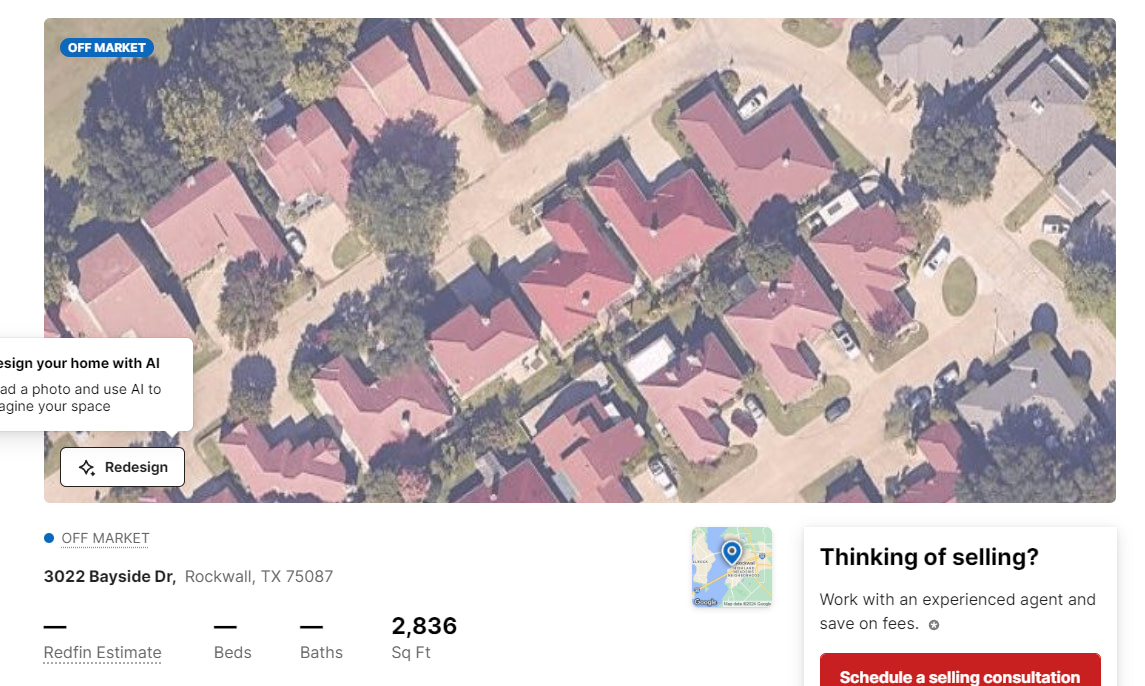Click the blue dot status indicator

coord(49,538)
